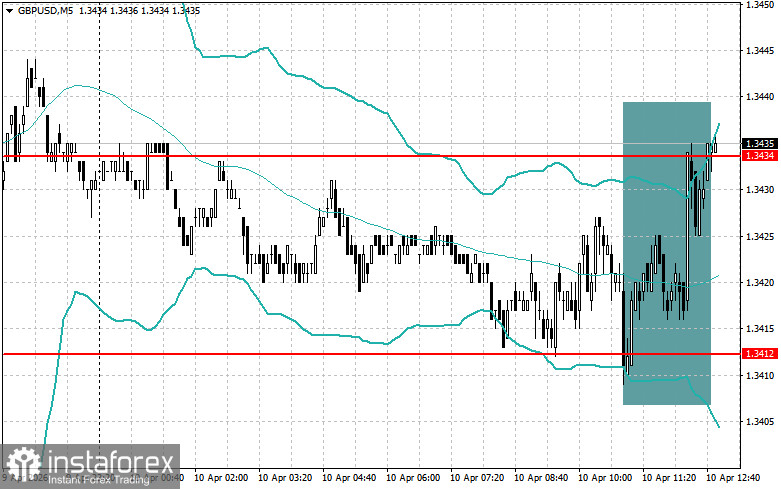The height and width of the screenshot is (489, 781).
Task: Click the instaforex gear logo icon
Action: point(23,463)
